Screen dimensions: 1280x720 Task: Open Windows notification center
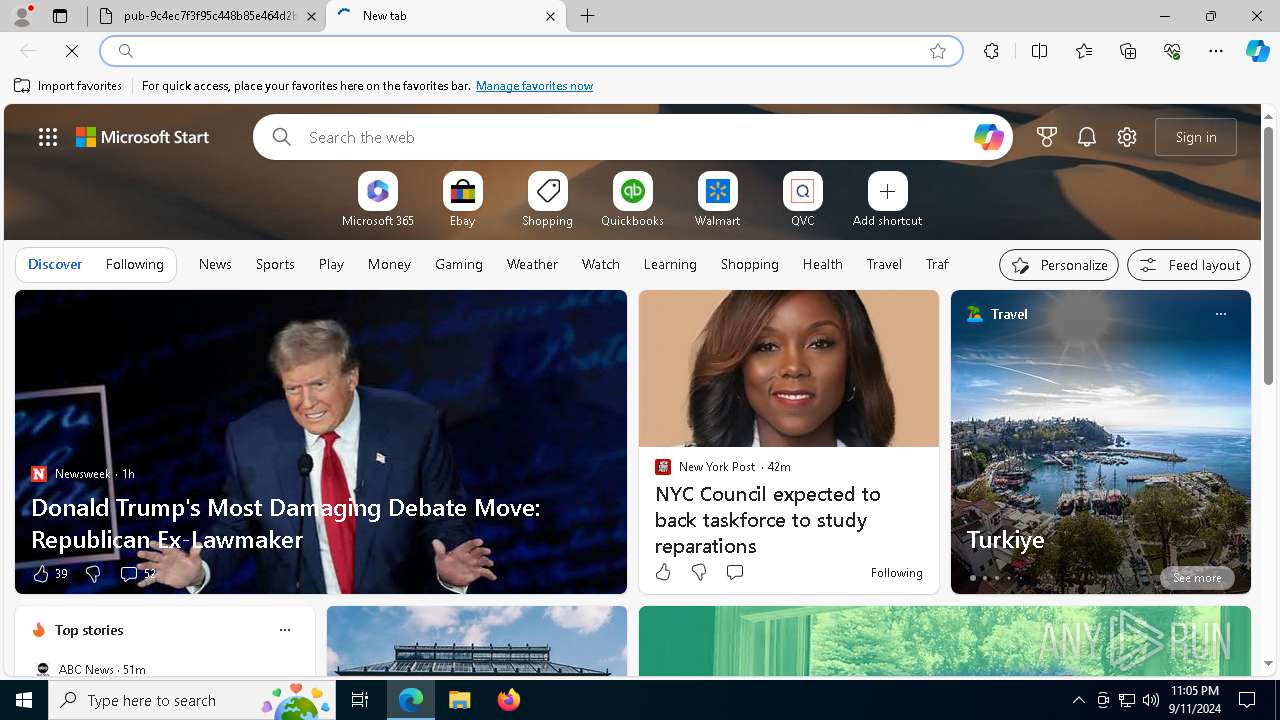coord(1247,700)
